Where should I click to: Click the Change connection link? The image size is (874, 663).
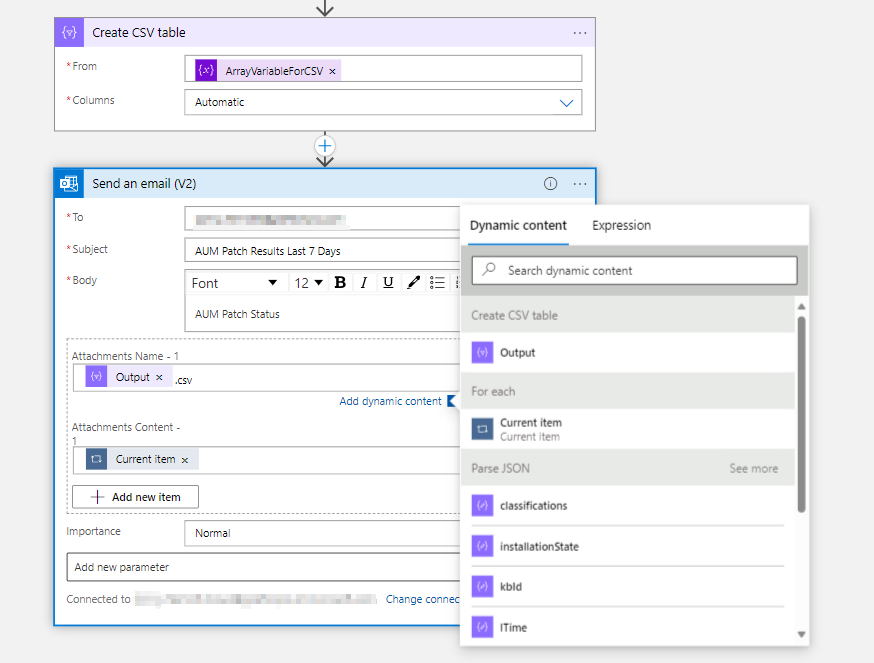tap(423, 599)
